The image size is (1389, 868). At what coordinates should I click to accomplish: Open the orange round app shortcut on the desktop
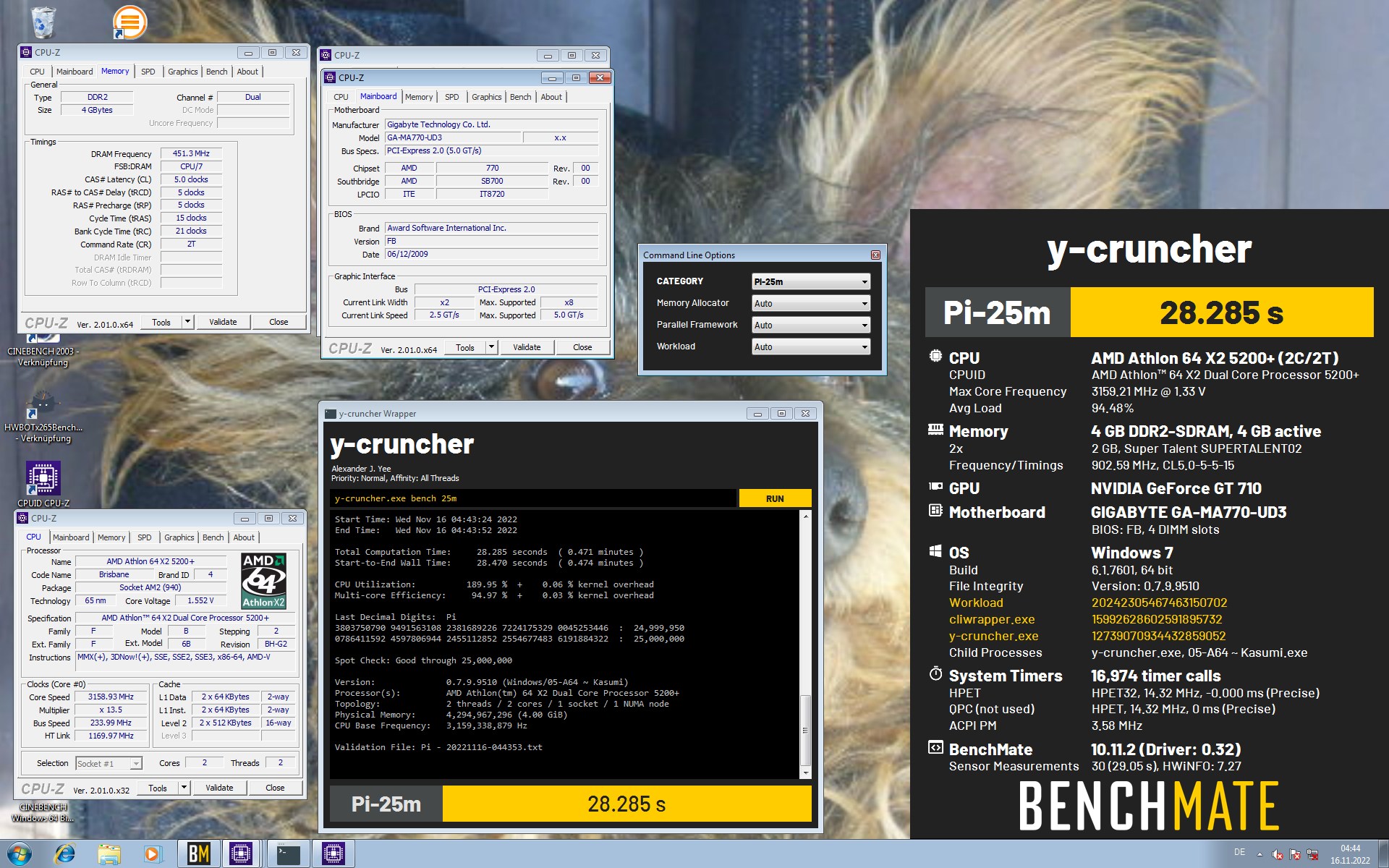pos(129,22)
